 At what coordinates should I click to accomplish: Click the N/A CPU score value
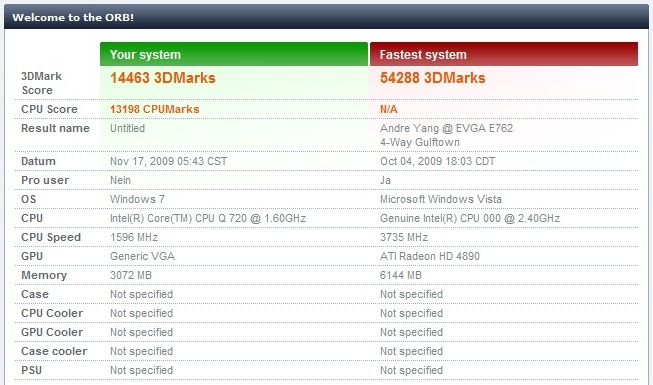[389, 109]
